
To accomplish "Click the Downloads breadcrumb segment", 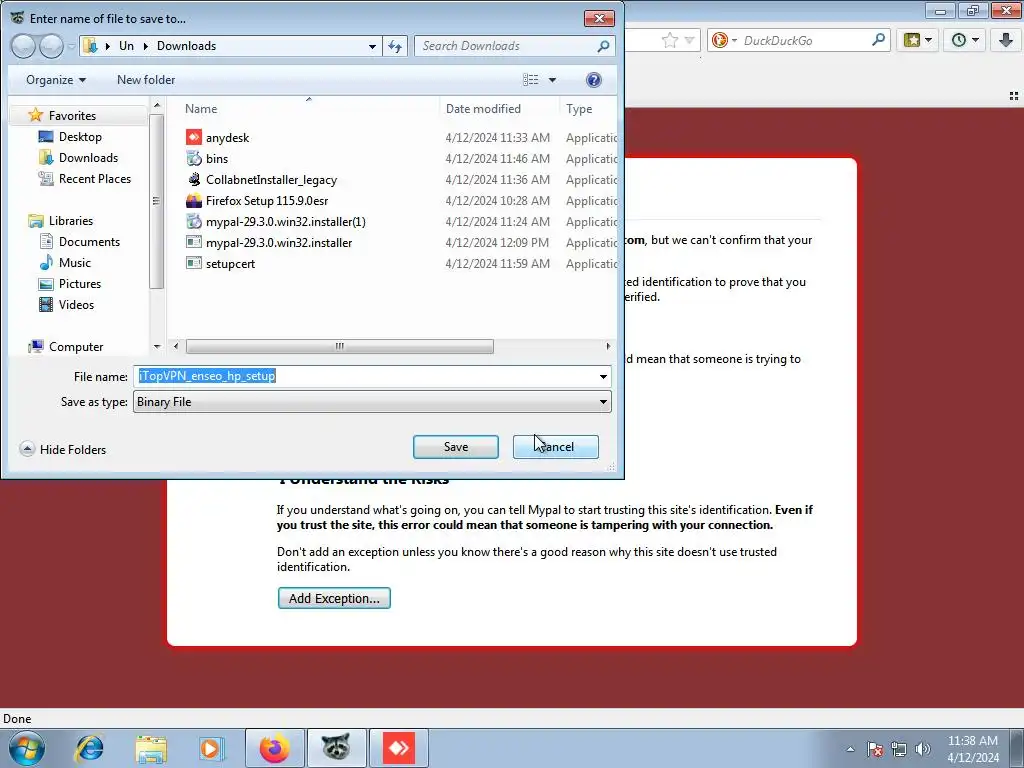I will [186, 46].
